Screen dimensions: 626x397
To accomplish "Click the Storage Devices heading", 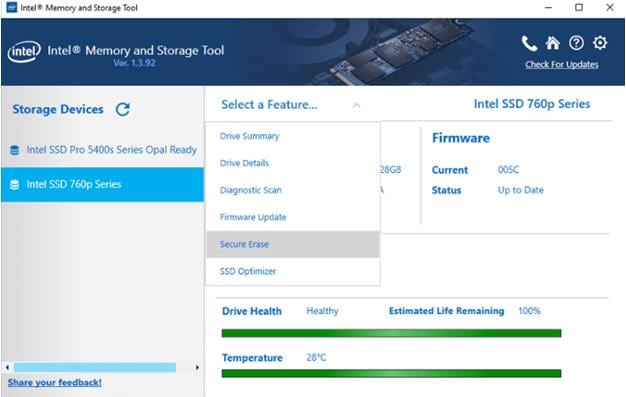I will [x=58, y=109].
